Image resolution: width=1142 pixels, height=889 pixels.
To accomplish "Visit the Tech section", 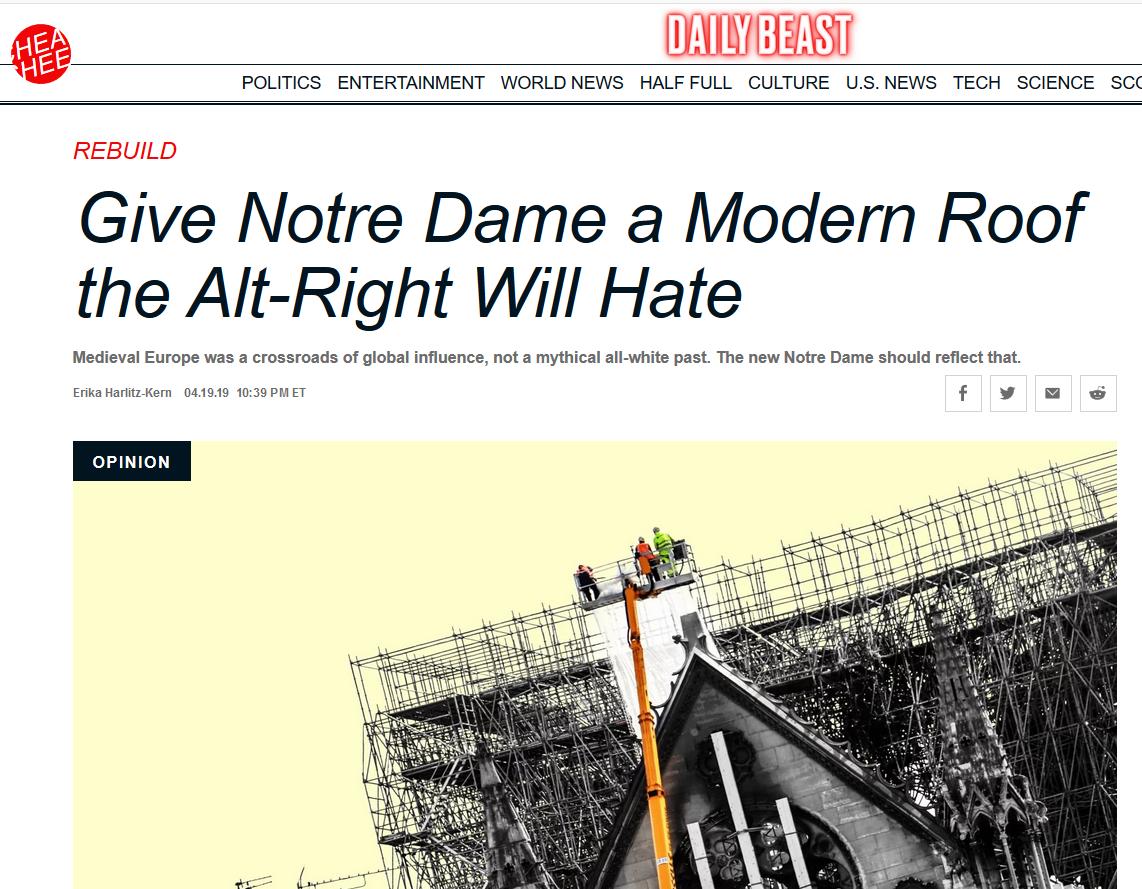I will click(x=977, y=83).
